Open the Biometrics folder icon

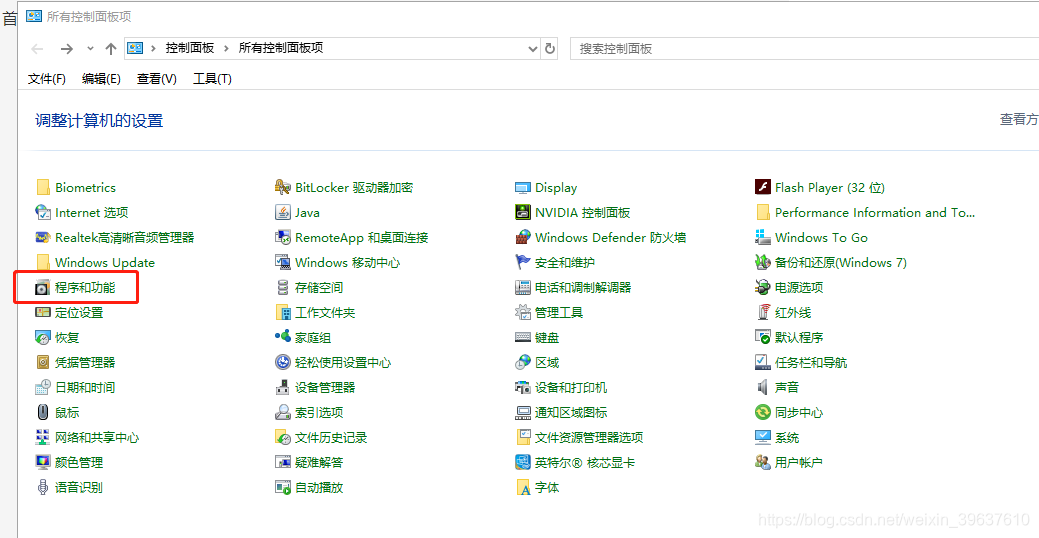pos(43,188)
